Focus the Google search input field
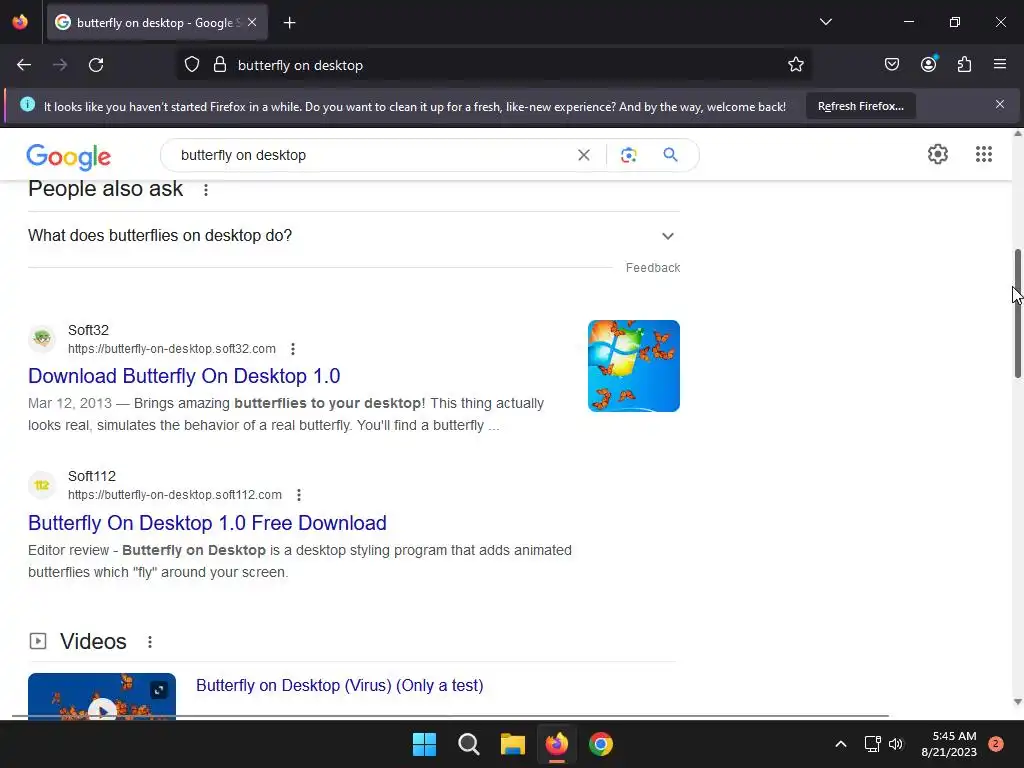This screenshot has width=1024, height=768. click(x=372, y=155)
